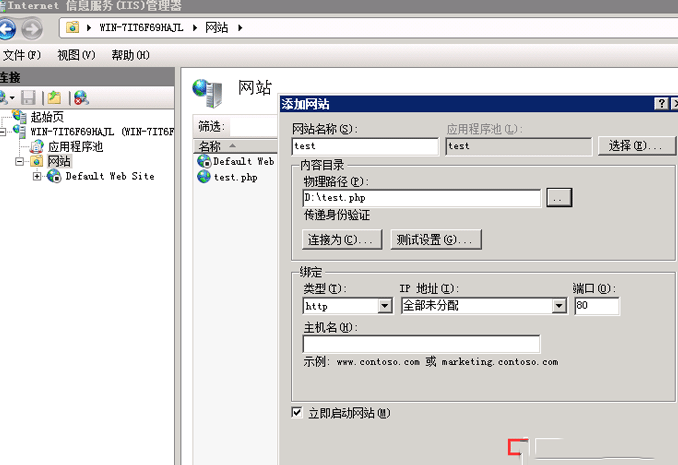Click the Default Web list entry
Image resolution: width=678 pixels, height=465 pixels.
243,161
